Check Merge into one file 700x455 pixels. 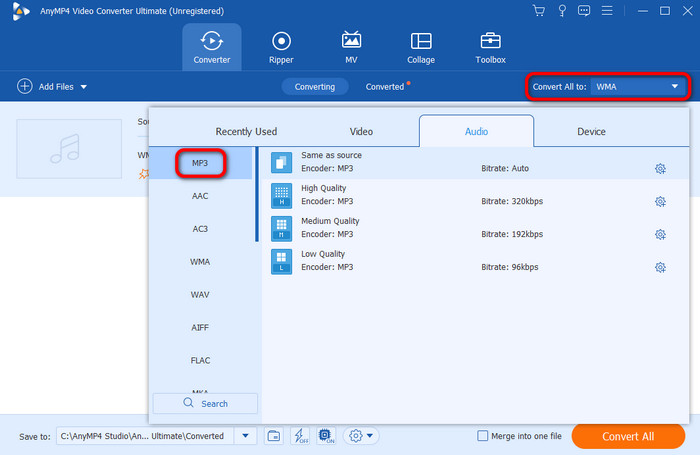coord(483,436)
